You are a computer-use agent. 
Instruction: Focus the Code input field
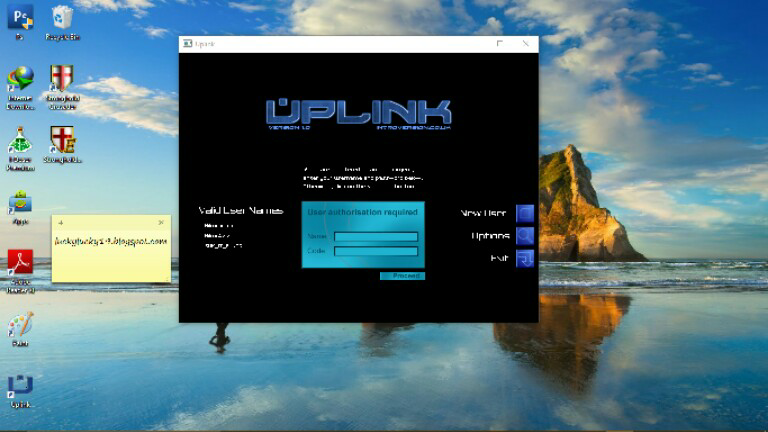coord(376,251)
